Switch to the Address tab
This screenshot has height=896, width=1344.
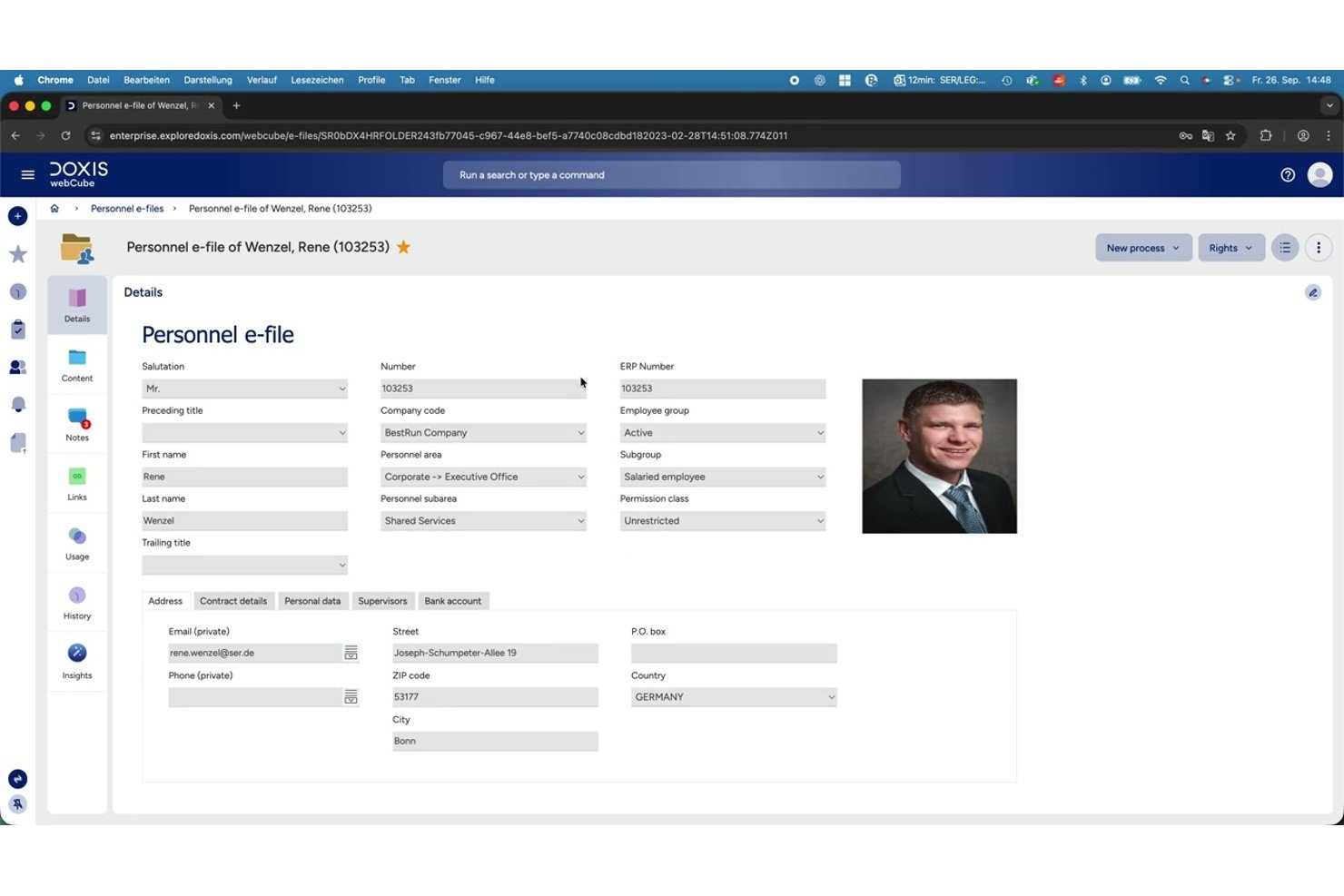(165, 601)
